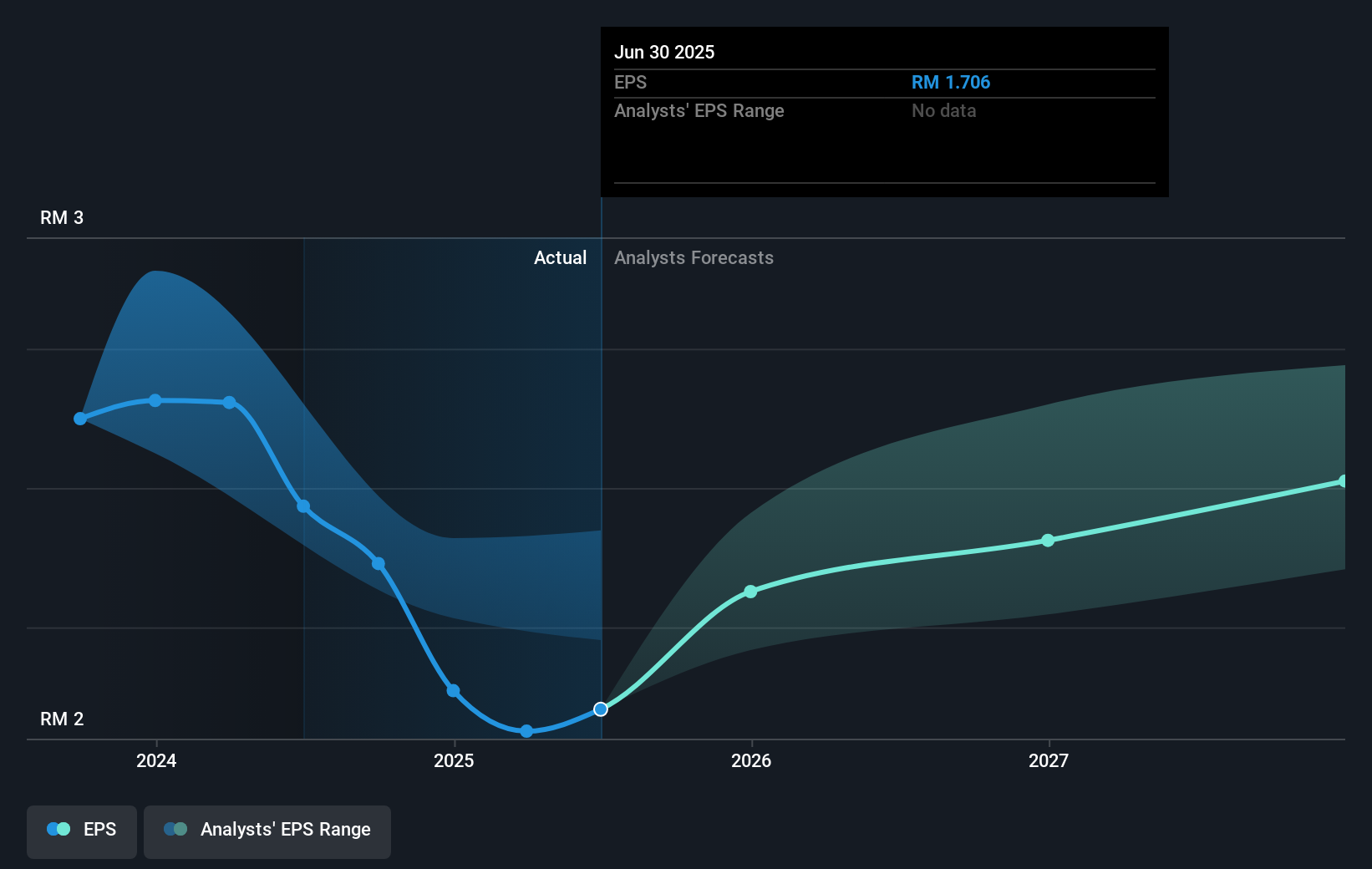Click the EPS data point at 2024
1372x869 pixels.
[155, 400]
